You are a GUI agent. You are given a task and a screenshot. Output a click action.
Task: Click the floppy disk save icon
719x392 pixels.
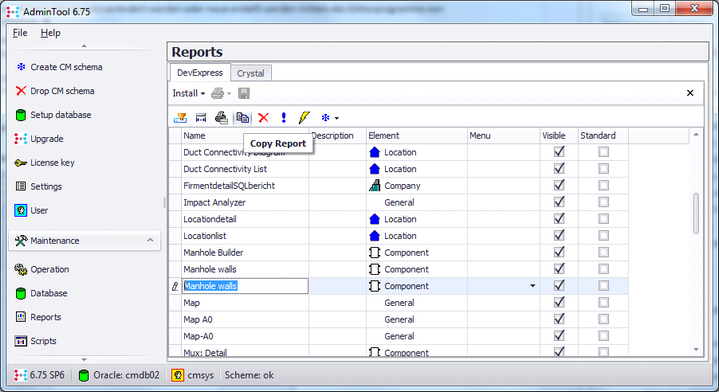click(x=244, y=94)
